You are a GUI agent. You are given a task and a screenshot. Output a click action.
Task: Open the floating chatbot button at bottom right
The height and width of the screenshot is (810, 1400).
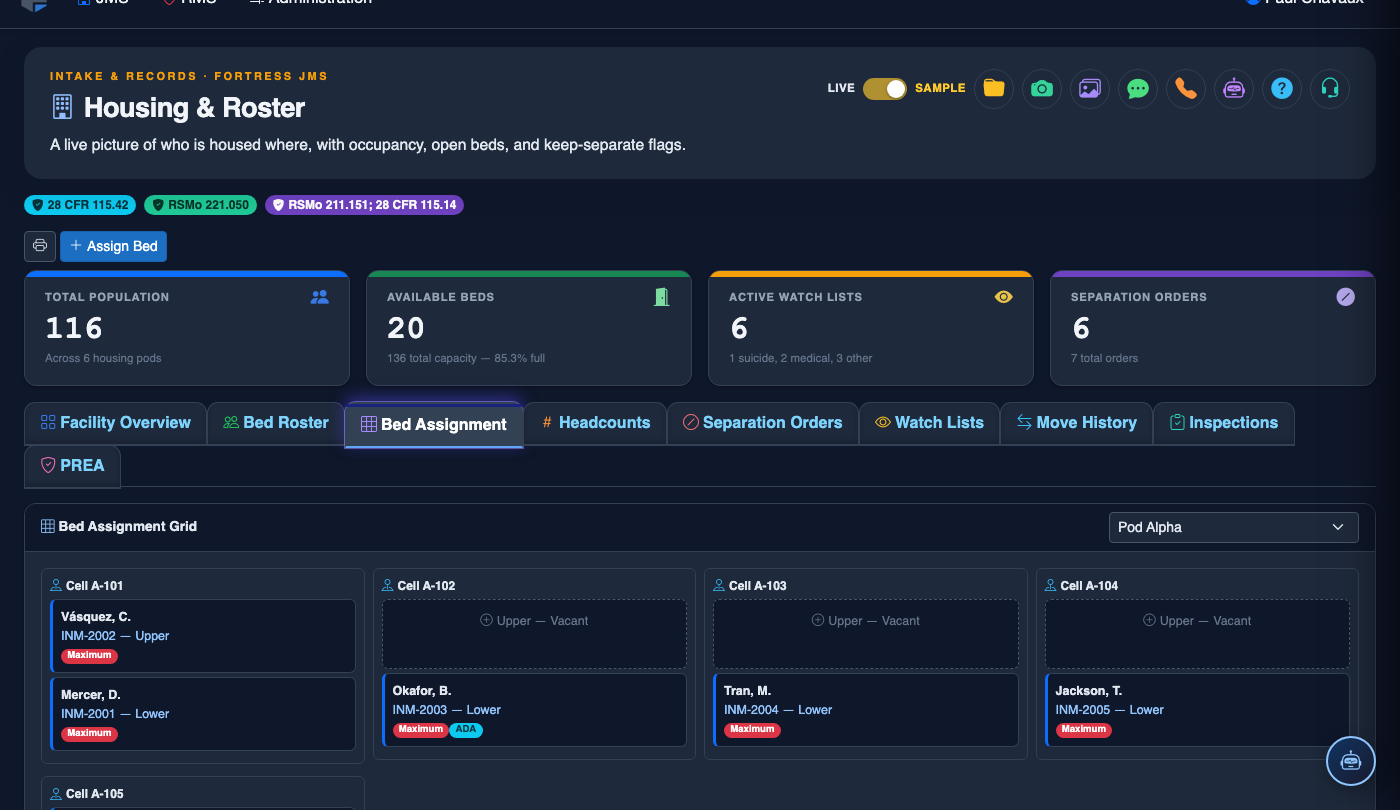(1351, 761)
